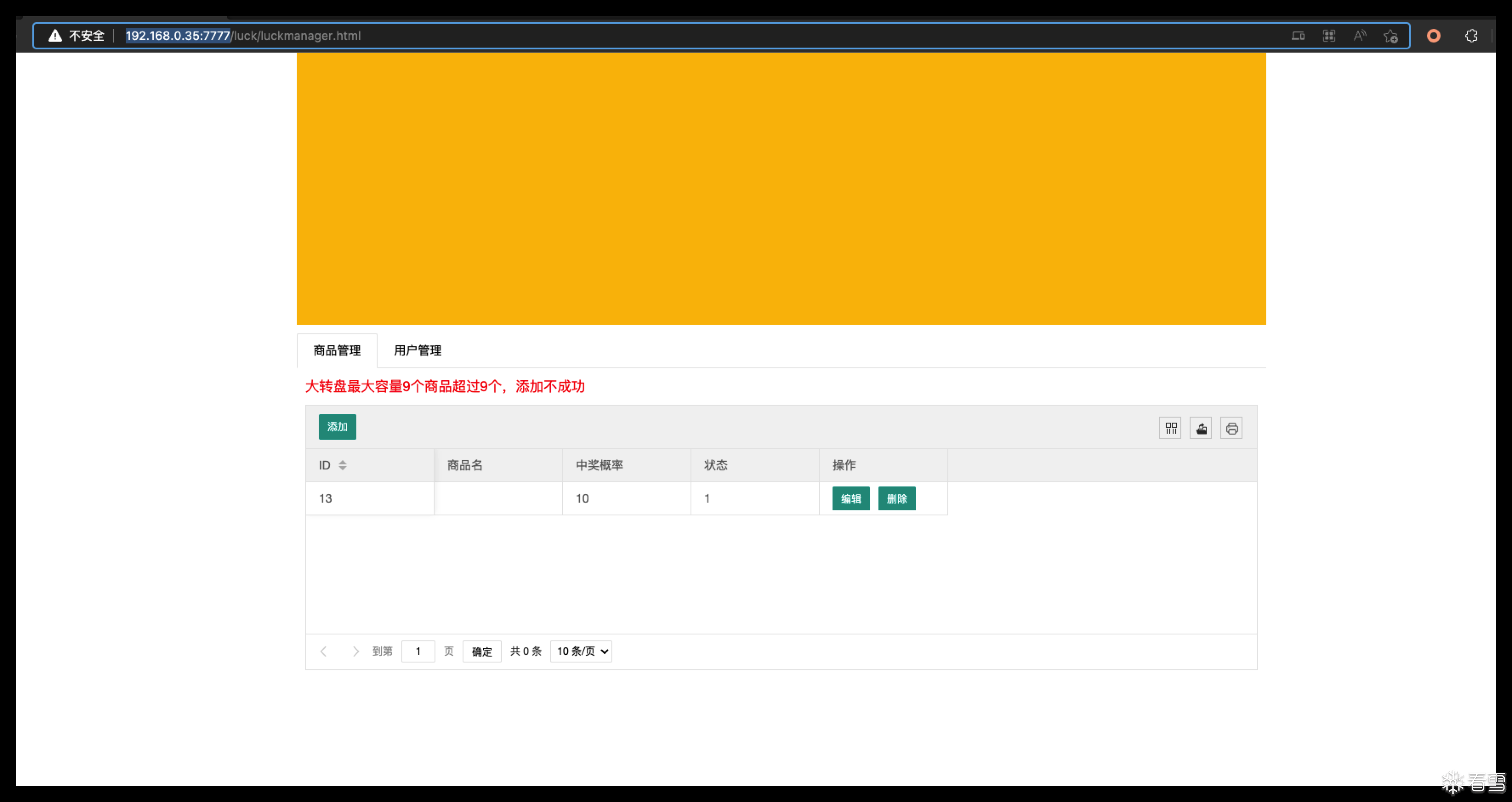Image resolution: width=1512 pixels, height=802 pixels.
Task: Click the green 添加 button
Action: pos(337,427)
